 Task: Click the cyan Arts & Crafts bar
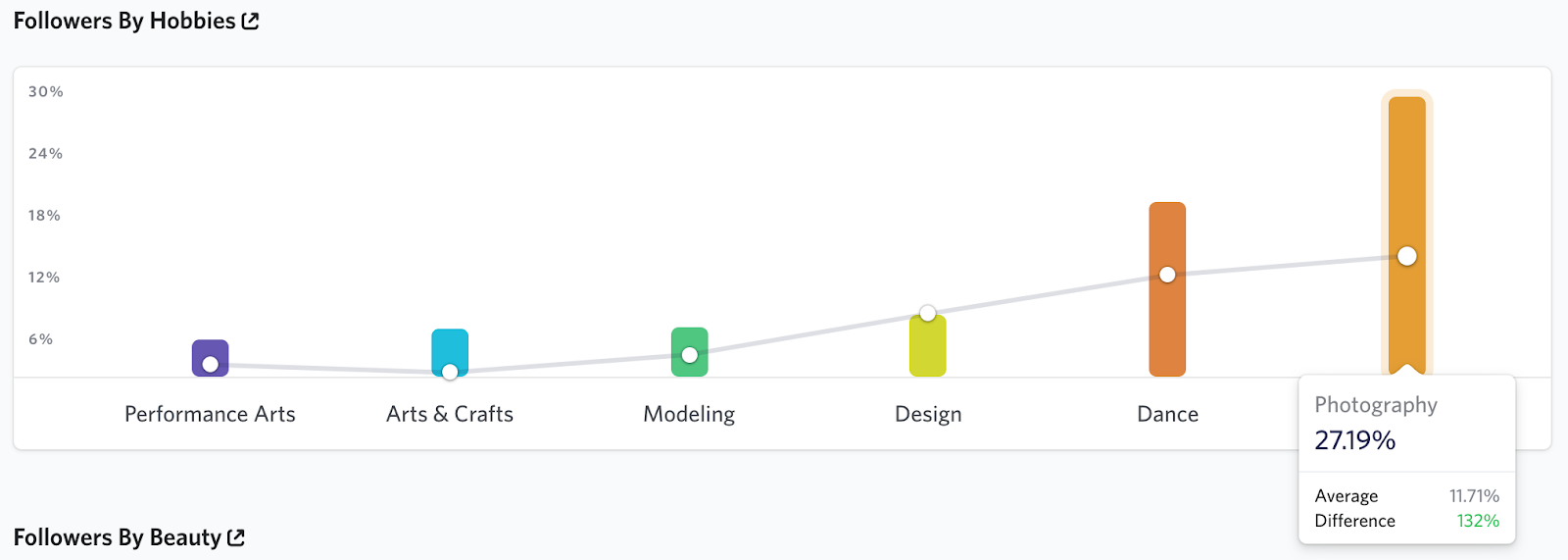click(x=450, y=352)
